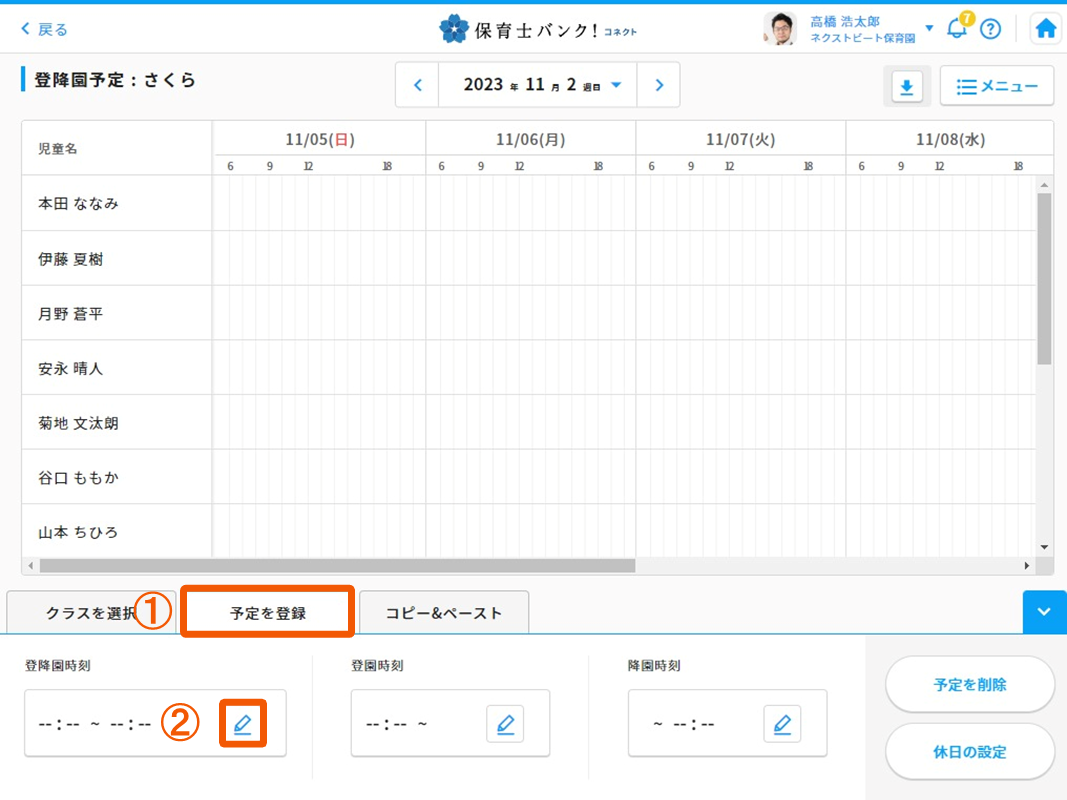Switch to the コピー&ペースト tab

click(x=444, y=613)
